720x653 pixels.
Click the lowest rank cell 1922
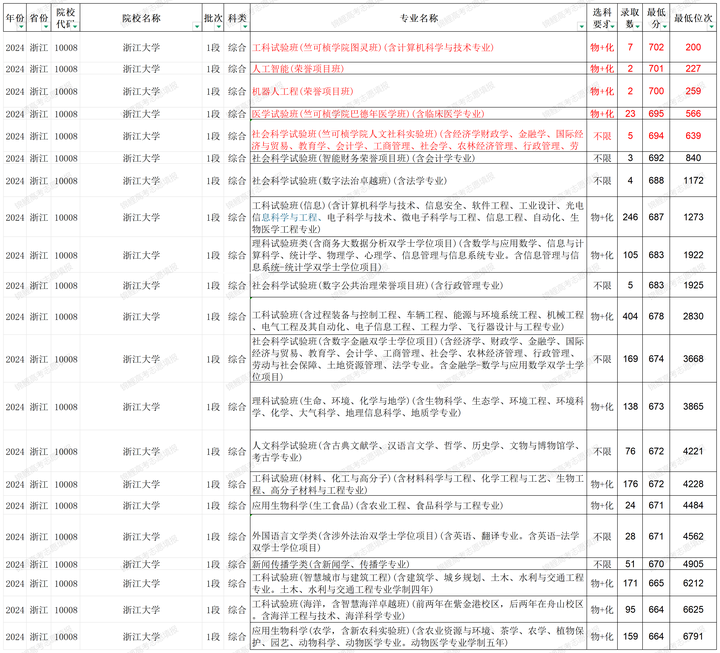pos(693,255)
